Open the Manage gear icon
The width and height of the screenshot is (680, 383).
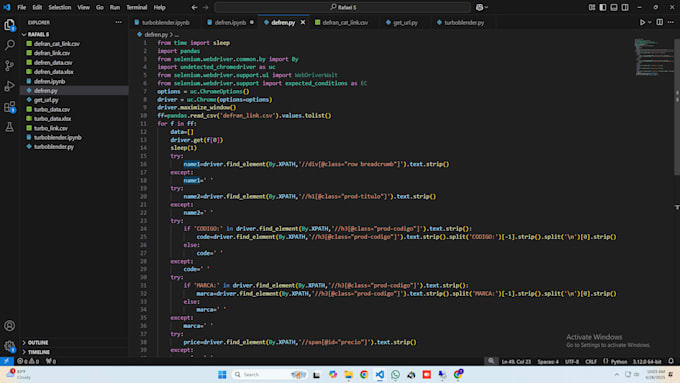click(10, 346)
